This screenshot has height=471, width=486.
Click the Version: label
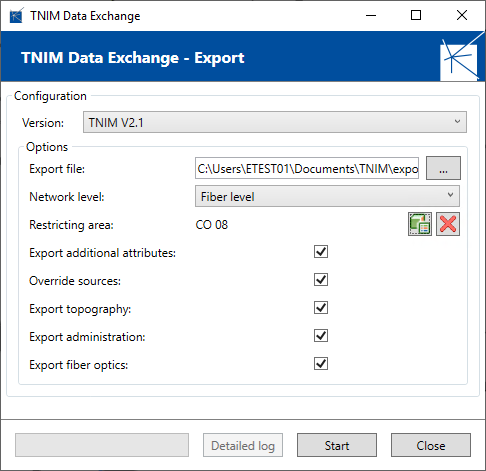point(43,123)
